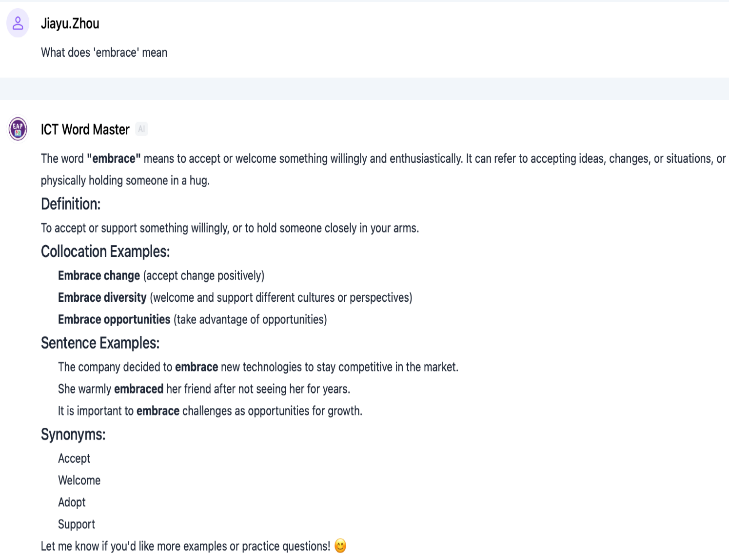Click the sentence about new technologies

[x=258, y=367]
